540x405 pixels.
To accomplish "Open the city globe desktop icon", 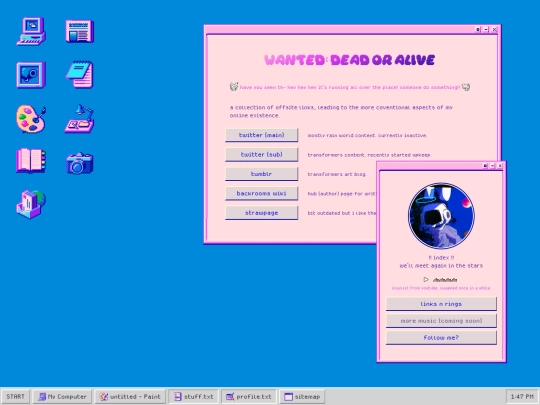I will tap(31, 204).
